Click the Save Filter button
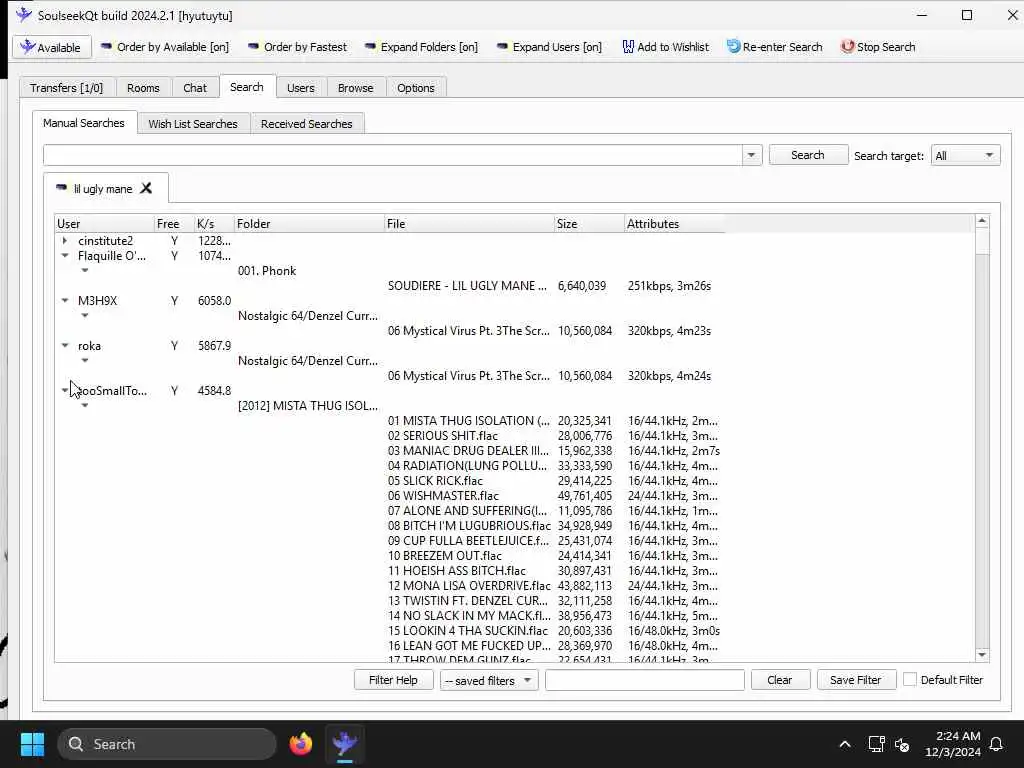Viewport: 1024px width, 768px height. pyautogui.click(x=856, y=680)
